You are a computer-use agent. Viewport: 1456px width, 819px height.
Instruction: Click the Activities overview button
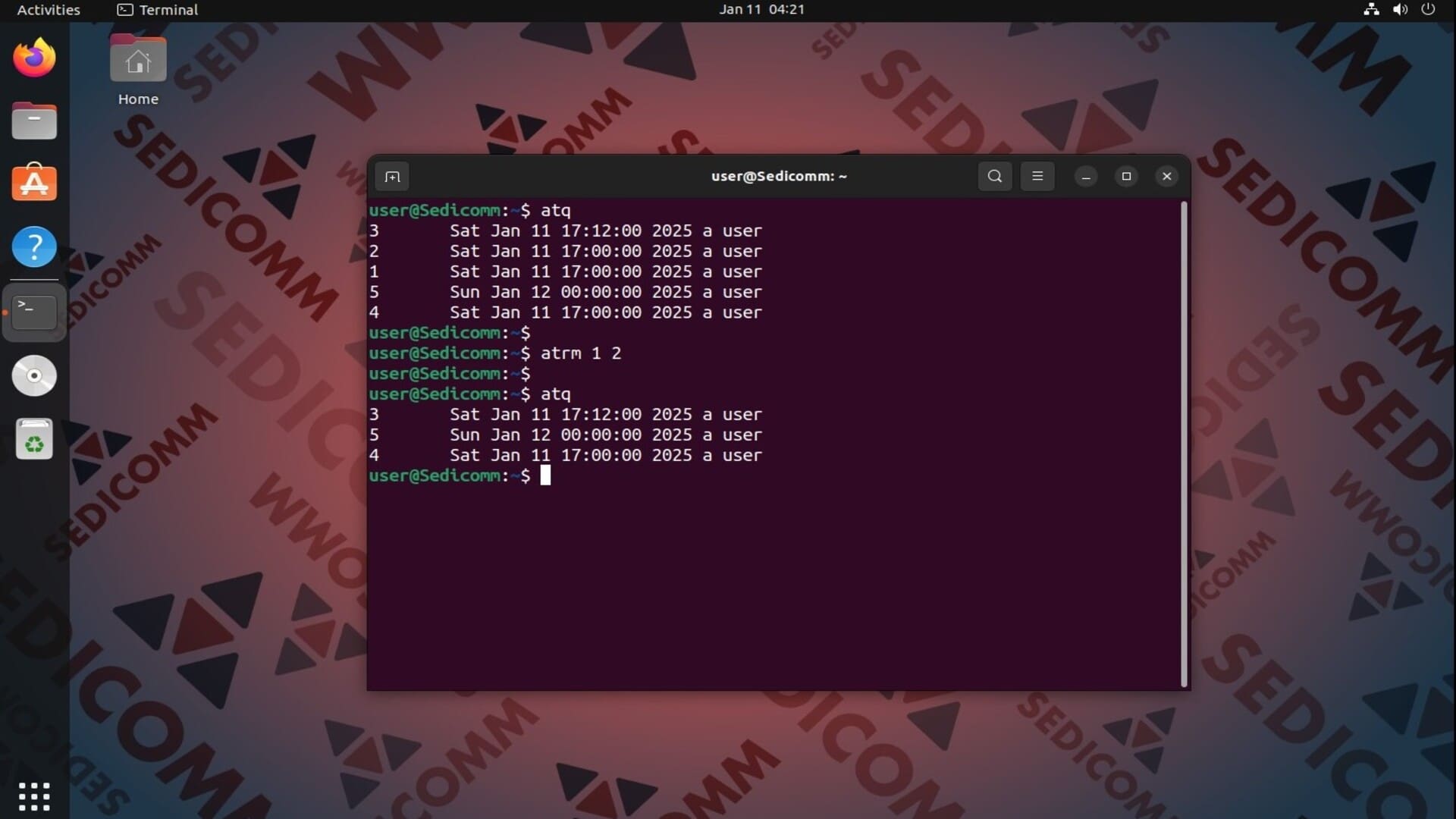click(49, 10)
